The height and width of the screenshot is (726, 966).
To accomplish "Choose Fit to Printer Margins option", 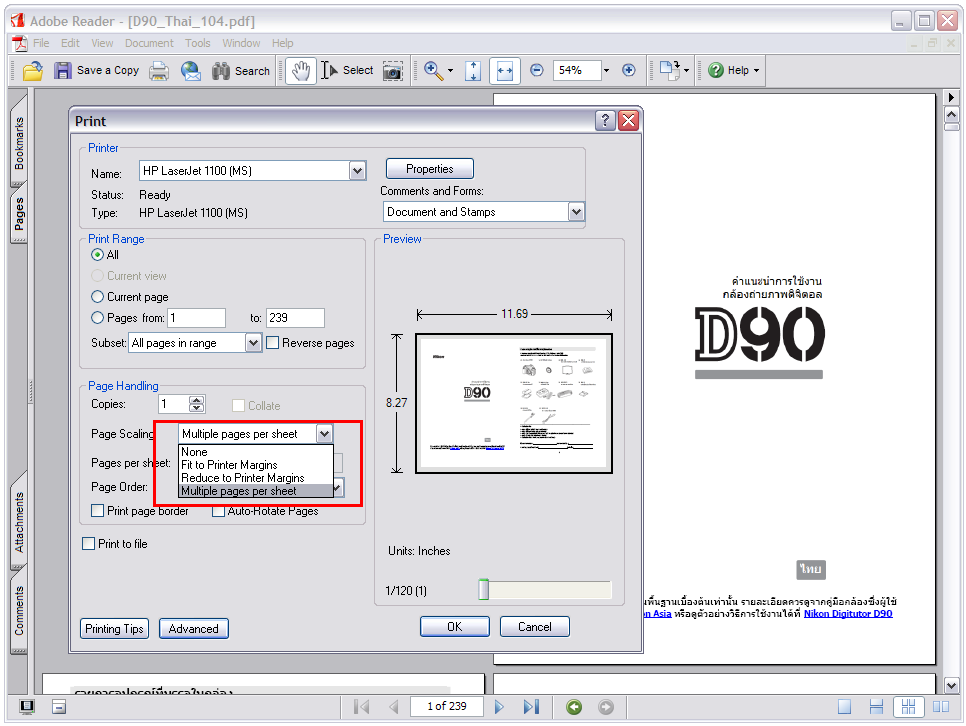I will [256, 465].
